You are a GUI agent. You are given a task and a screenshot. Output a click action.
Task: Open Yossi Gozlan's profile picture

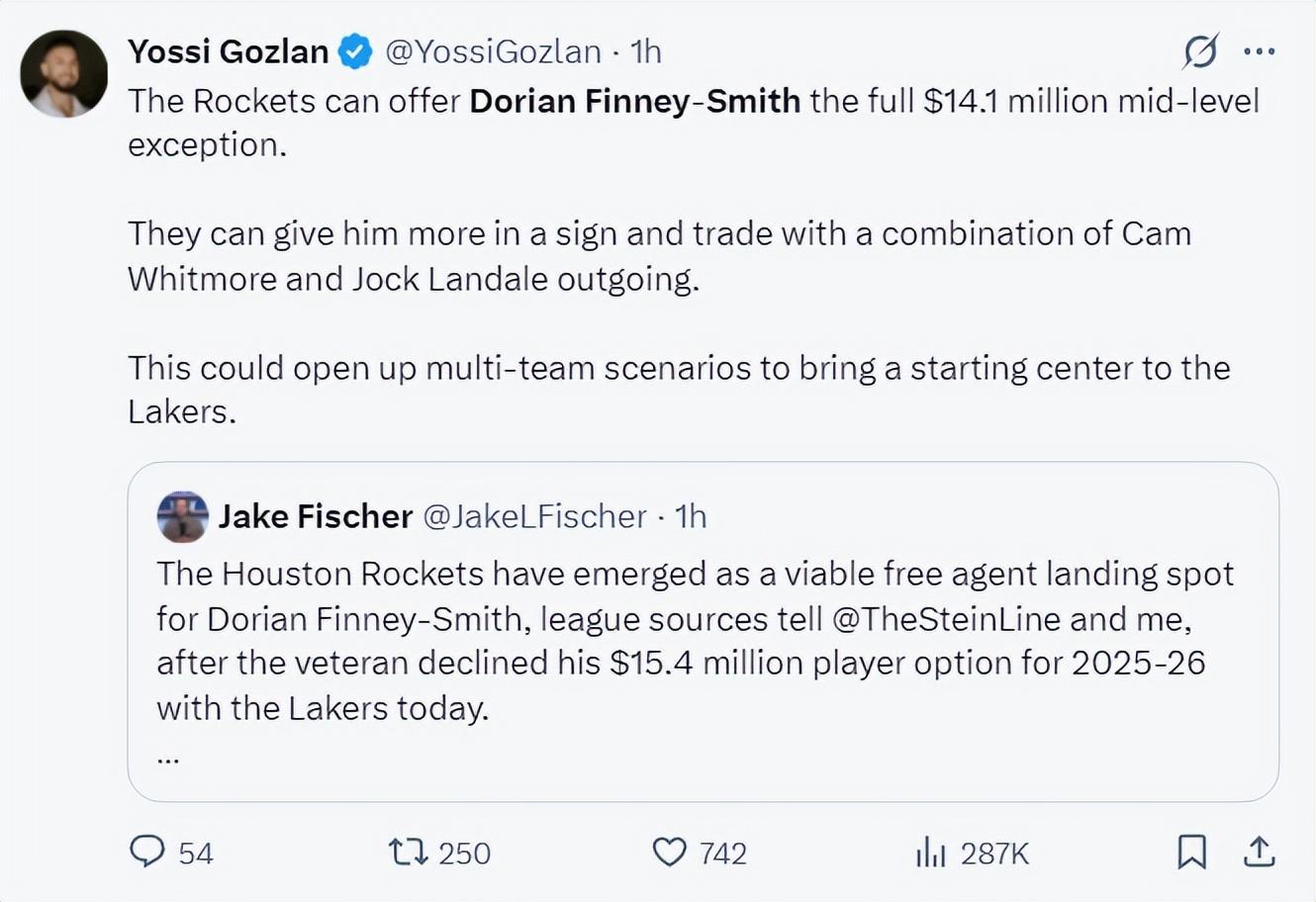(64, 74)
